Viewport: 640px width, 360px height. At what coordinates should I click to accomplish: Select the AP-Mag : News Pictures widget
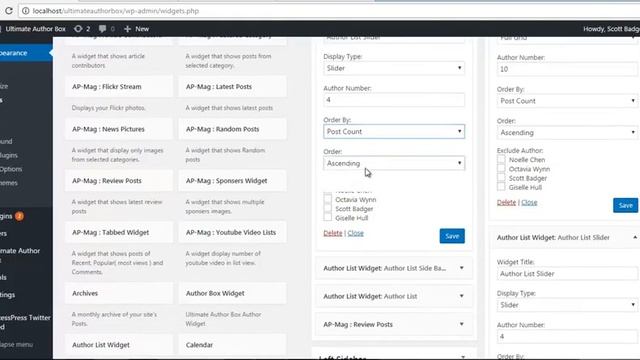tap(118, 129)
